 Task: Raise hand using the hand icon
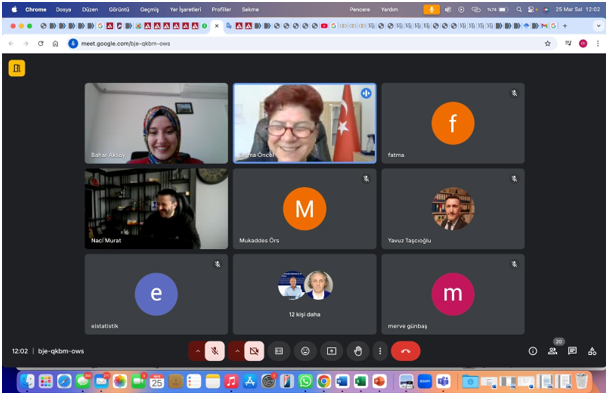click(358, 351)
